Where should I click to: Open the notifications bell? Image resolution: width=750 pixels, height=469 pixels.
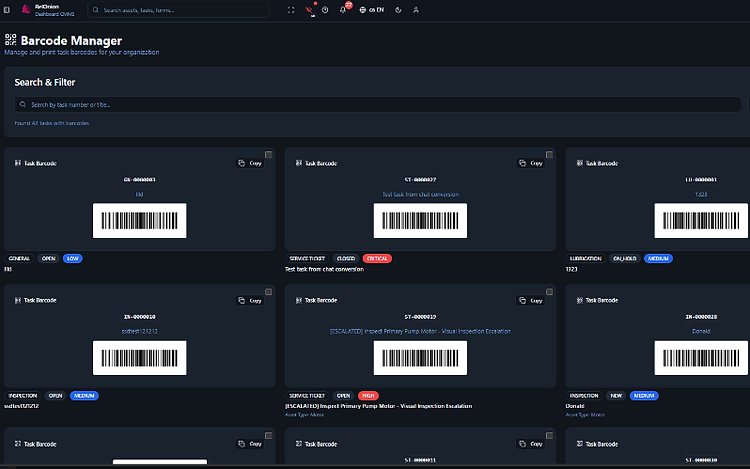(x=343, y=10)
